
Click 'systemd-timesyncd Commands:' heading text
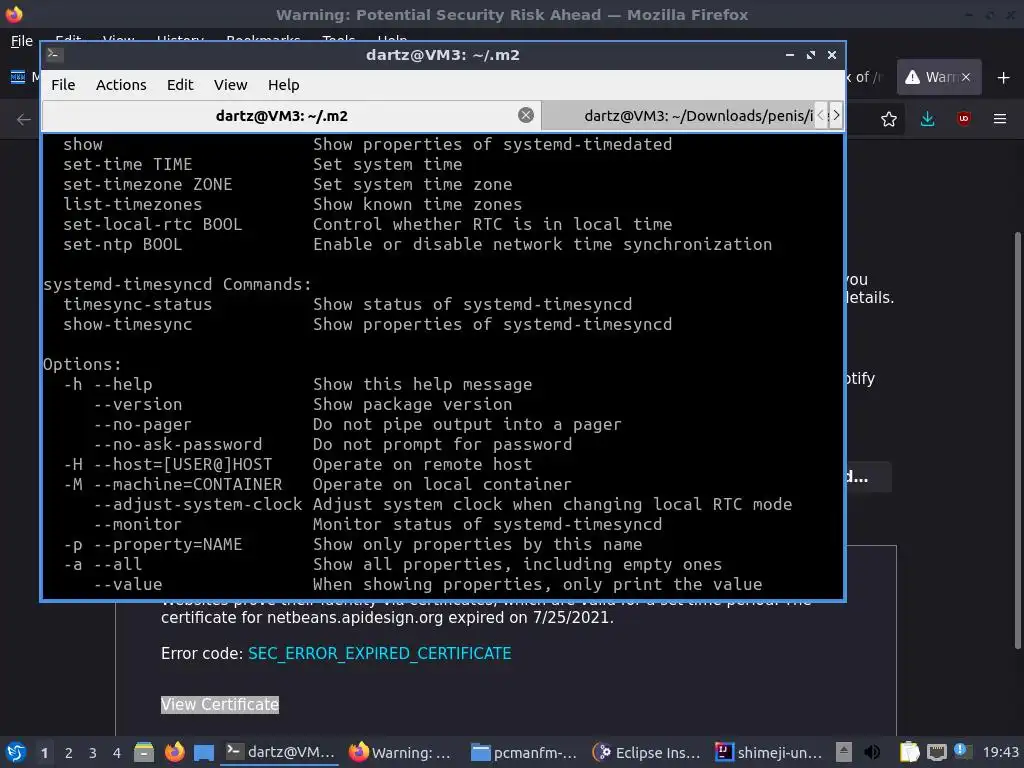pyautogui.click(x=178, y=284)
